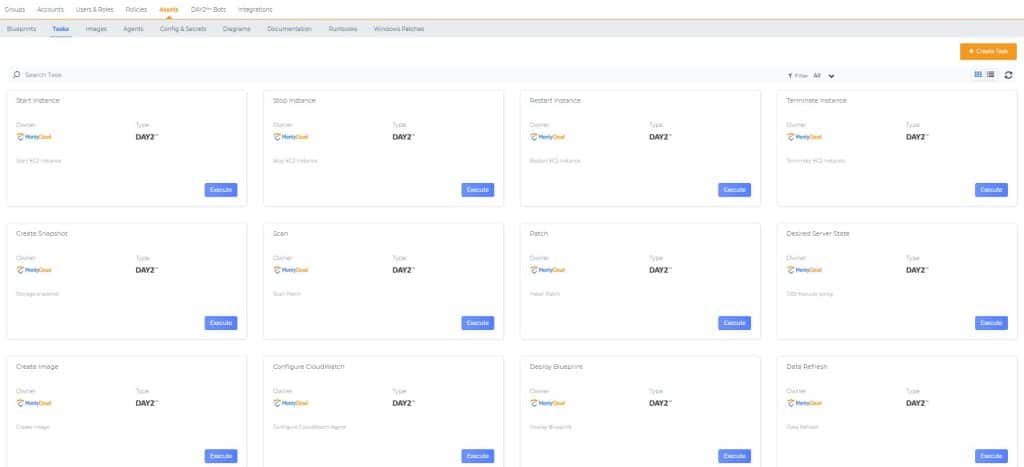Image resolution: width=1024 pixels, height=467 pixels.
Task: Click DAY2 type logo on Scan card
Action: (x=403, y=269)
